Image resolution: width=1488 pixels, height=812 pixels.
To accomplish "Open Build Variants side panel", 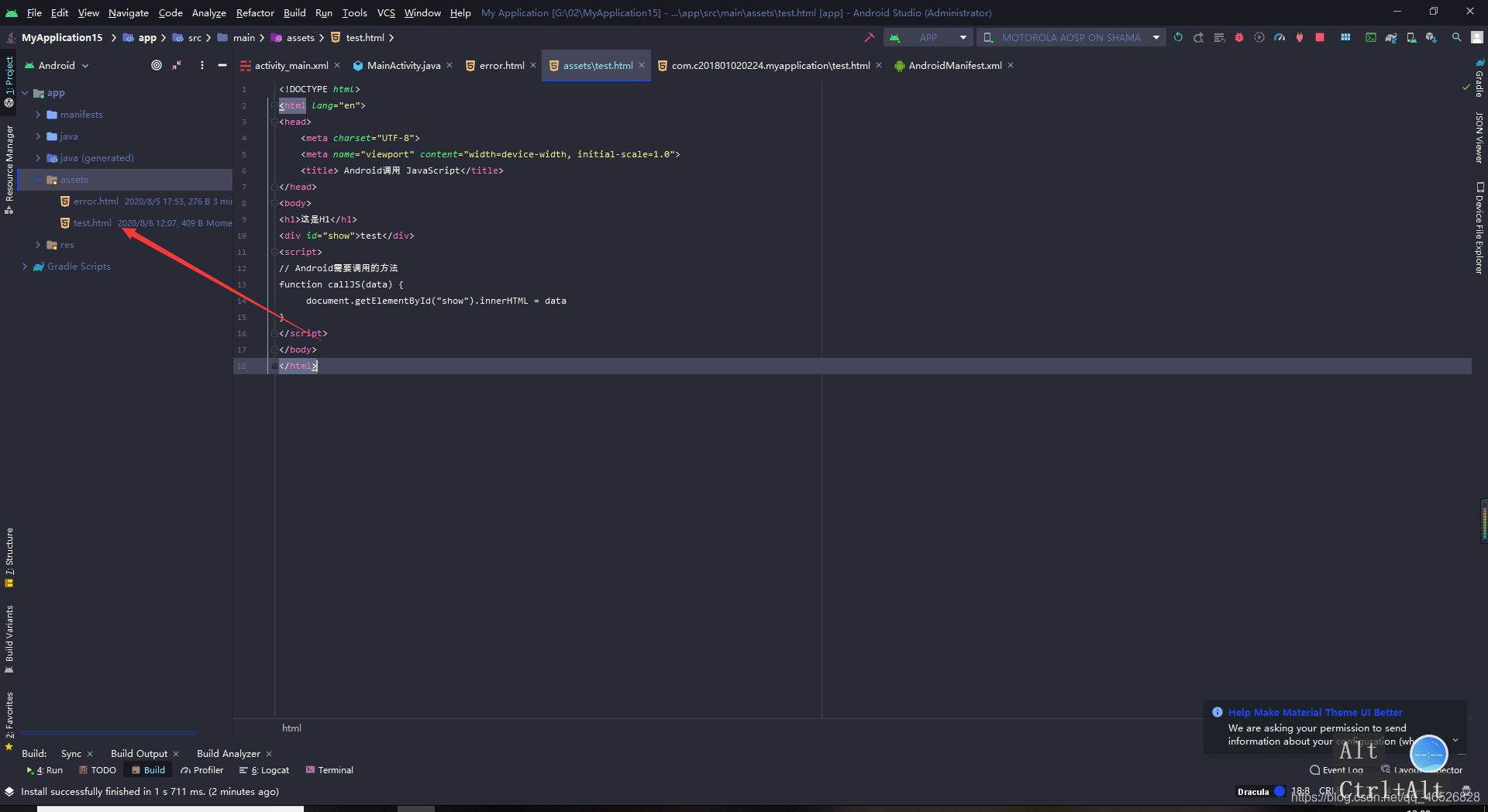I will (x=9, y=639).
